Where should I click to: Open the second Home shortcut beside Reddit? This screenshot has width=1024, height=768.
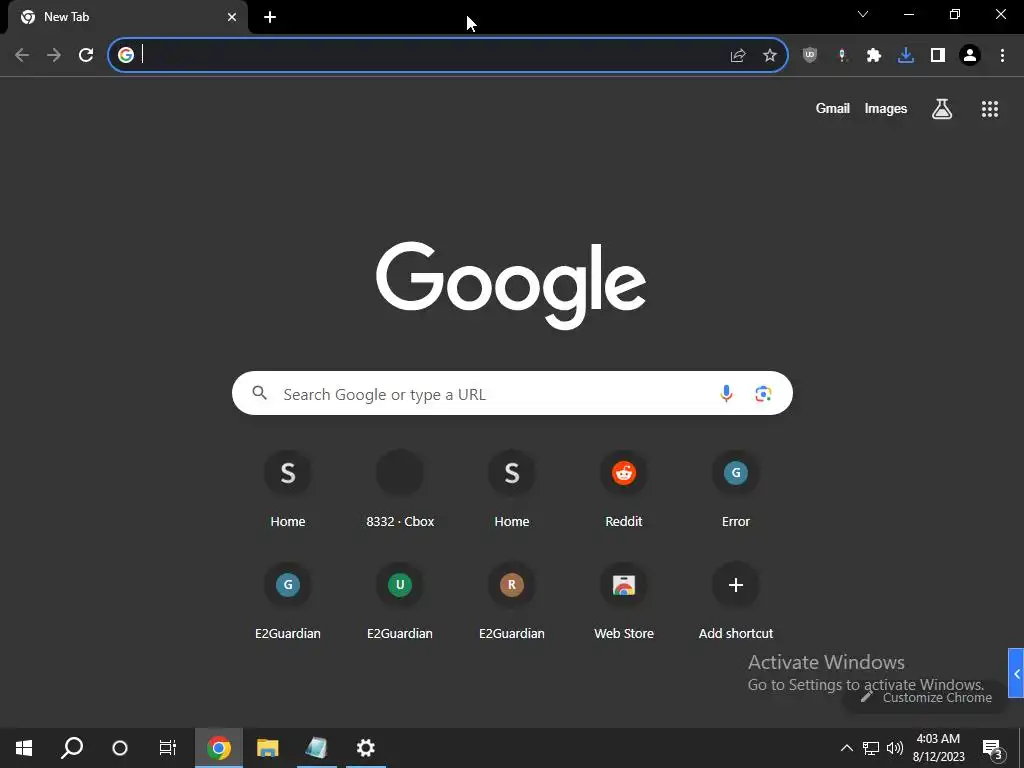tap(512, 488)
